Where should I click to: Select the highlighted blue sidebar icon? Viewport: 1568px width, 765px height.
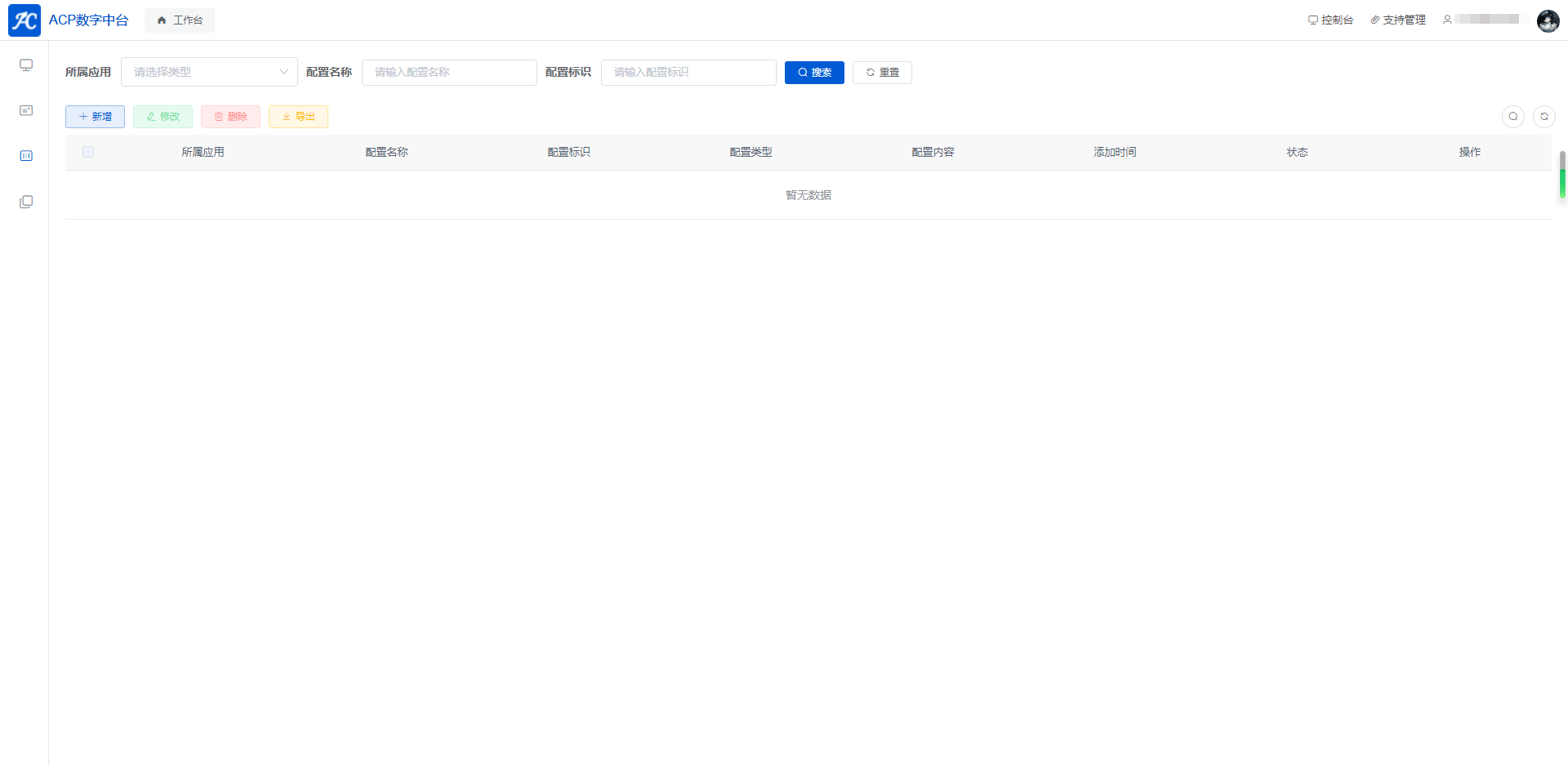[x=26, y=156]
